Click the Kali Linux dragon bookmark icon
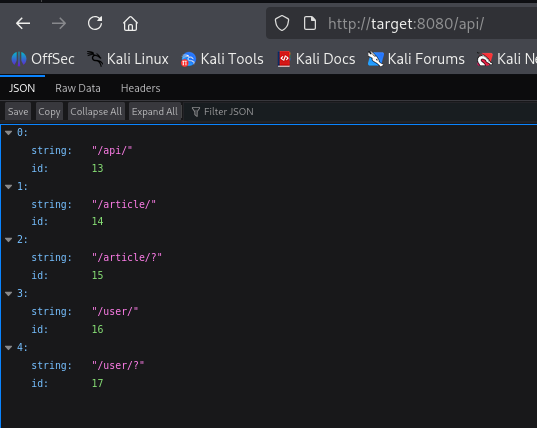The image size is (537, 428). 95,59
